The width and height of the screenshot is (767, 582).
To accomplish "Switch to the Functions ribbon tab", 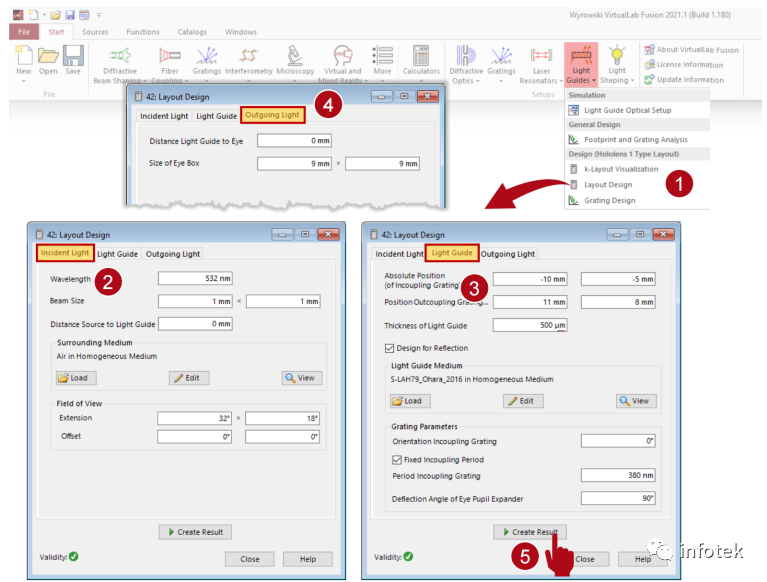I will point(143,32).
